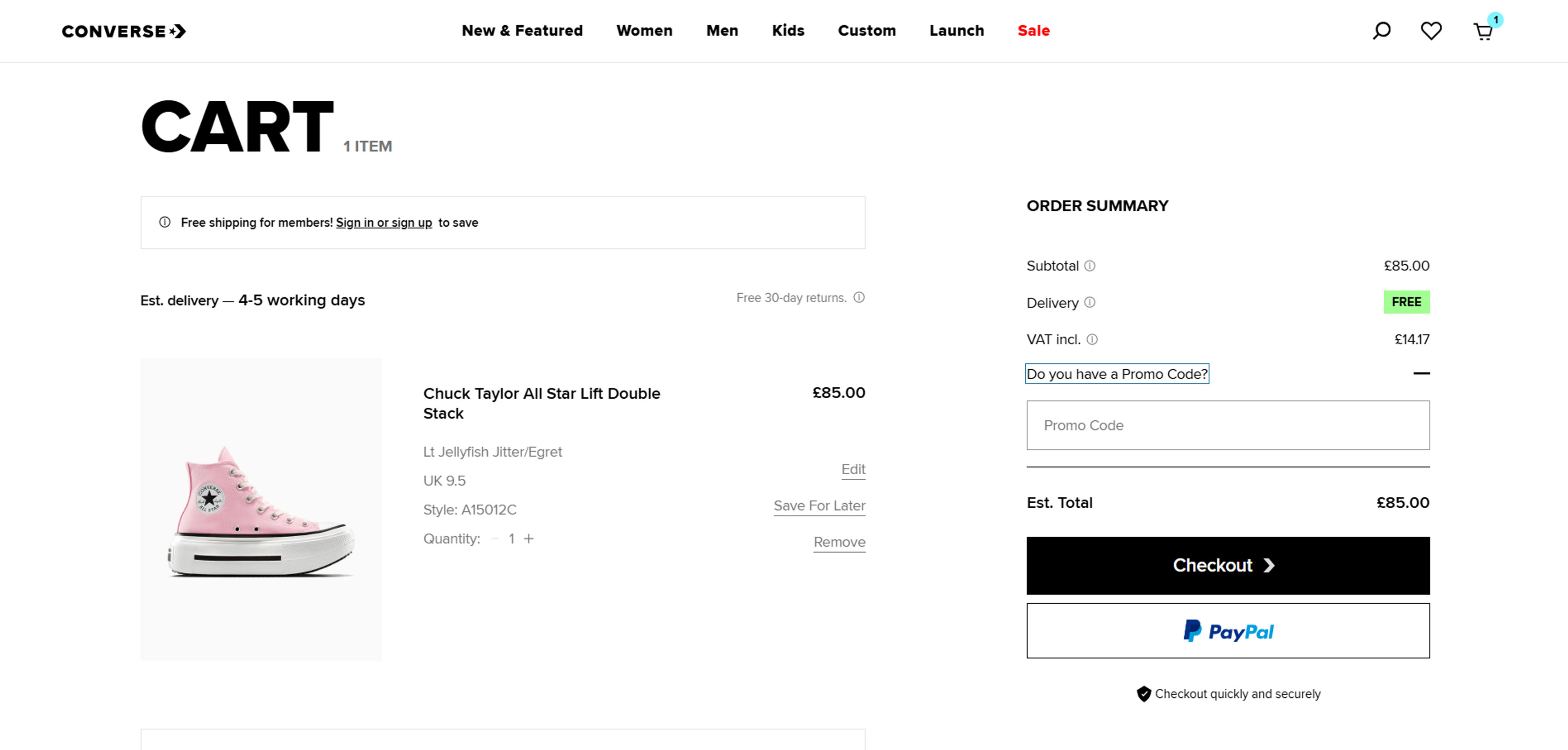1568x750 pixels.
Task: Open the Custom menu
Action: point(867,31)
